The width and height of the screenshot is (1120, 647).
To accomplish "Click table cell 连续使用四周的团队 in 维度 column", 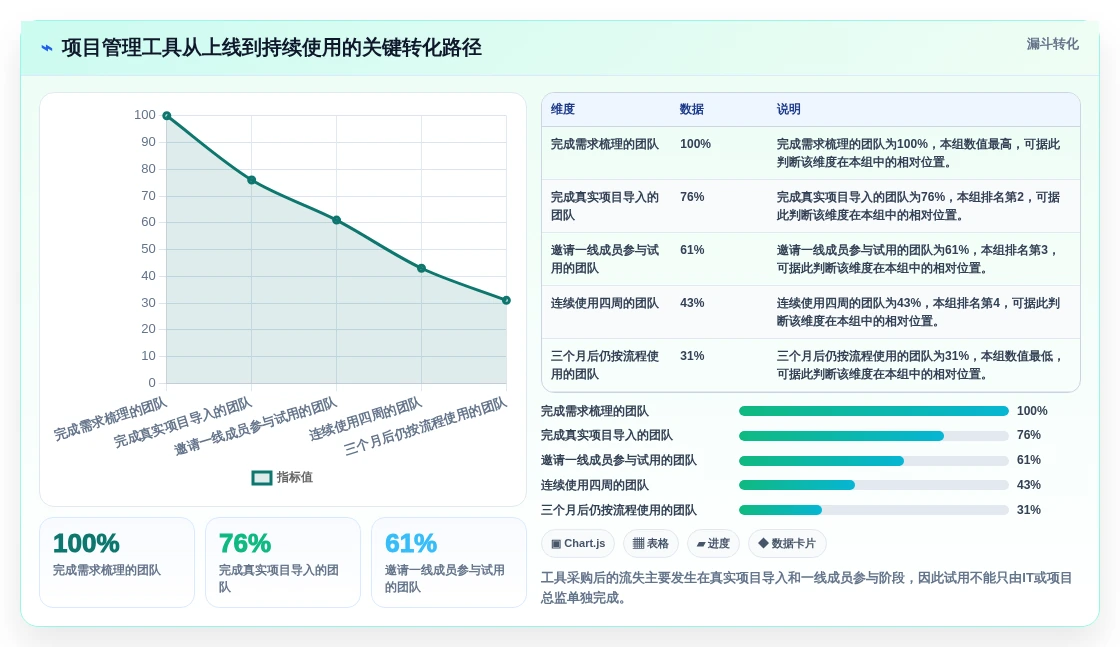I will [x=604, y=304].
